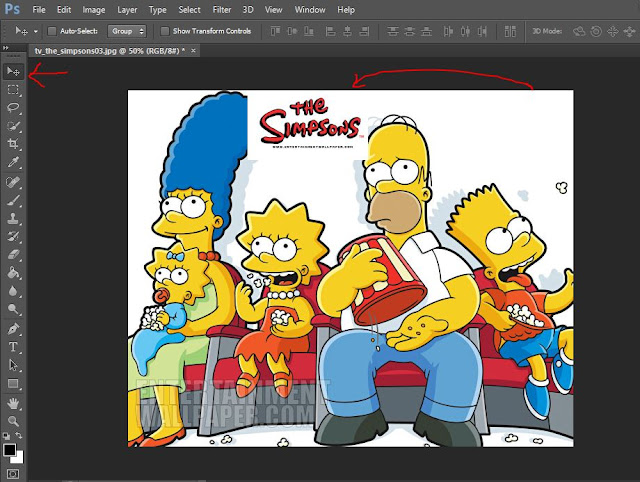The width and height of the screenshot is (640, 482).
Task: Enable the Auto-Select checkbox
Action: [x=52, y=31]
